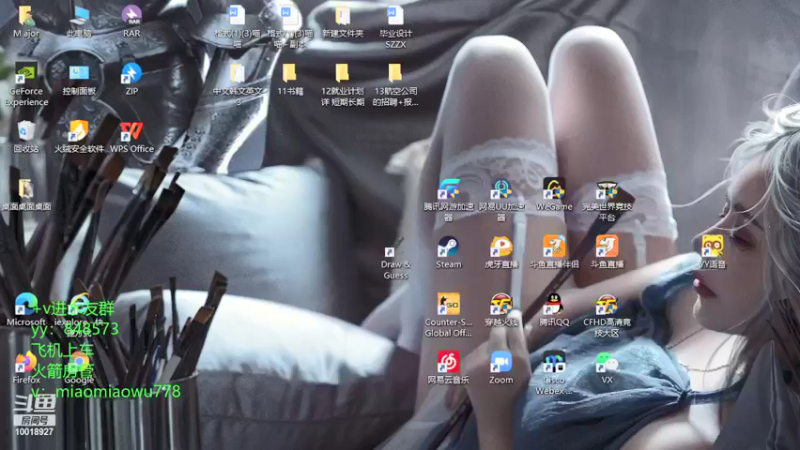Open the 桌面桌面桌面 desktop folder
Screen dimensions: 800x450
coord(26,194)
